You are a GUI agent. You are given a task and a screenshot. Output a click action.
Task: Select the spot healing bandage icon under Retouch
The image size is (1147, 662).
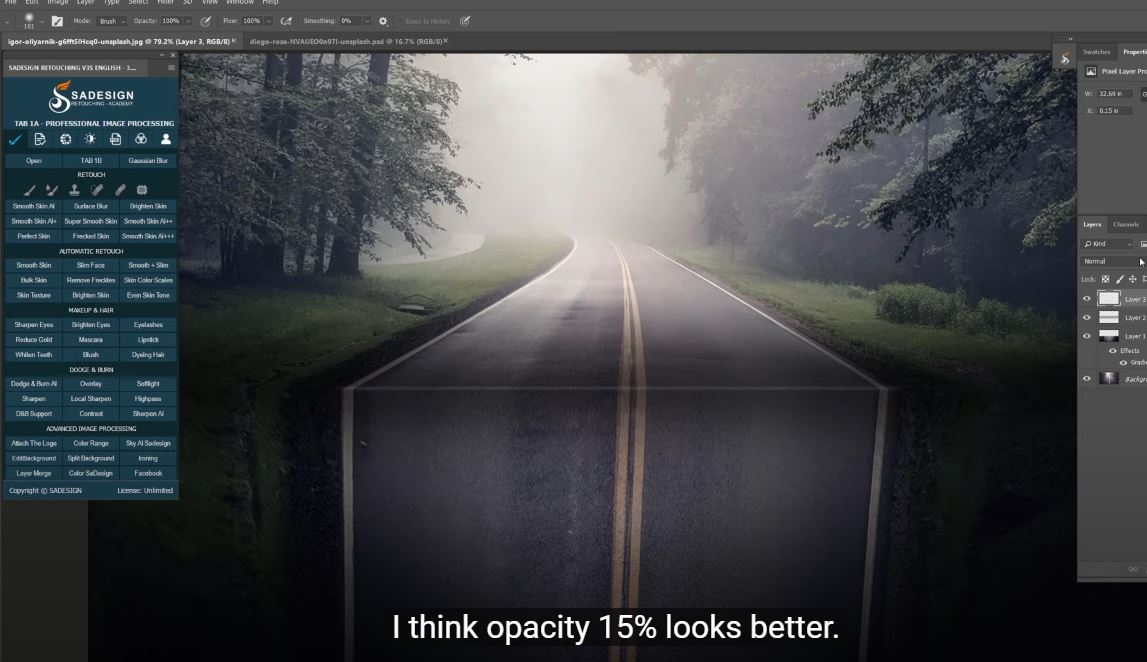[97, 190]
